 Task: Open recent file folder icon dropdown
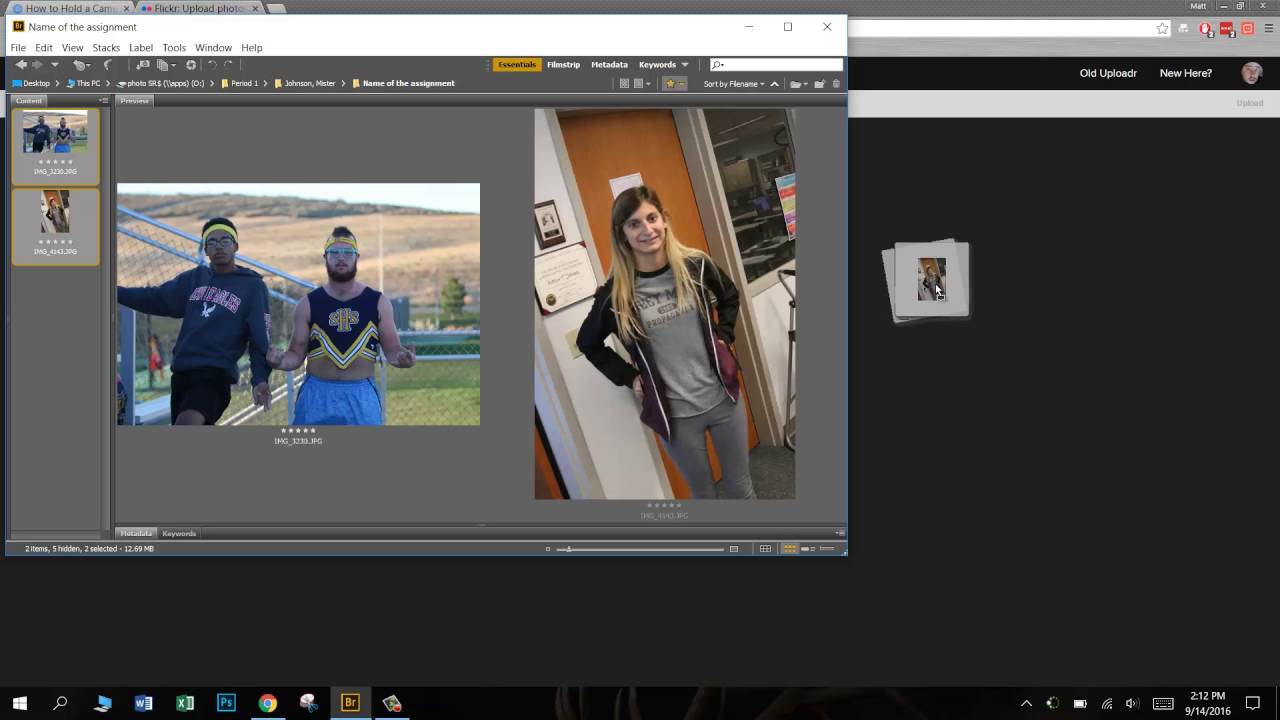click(x=798, y=84)
